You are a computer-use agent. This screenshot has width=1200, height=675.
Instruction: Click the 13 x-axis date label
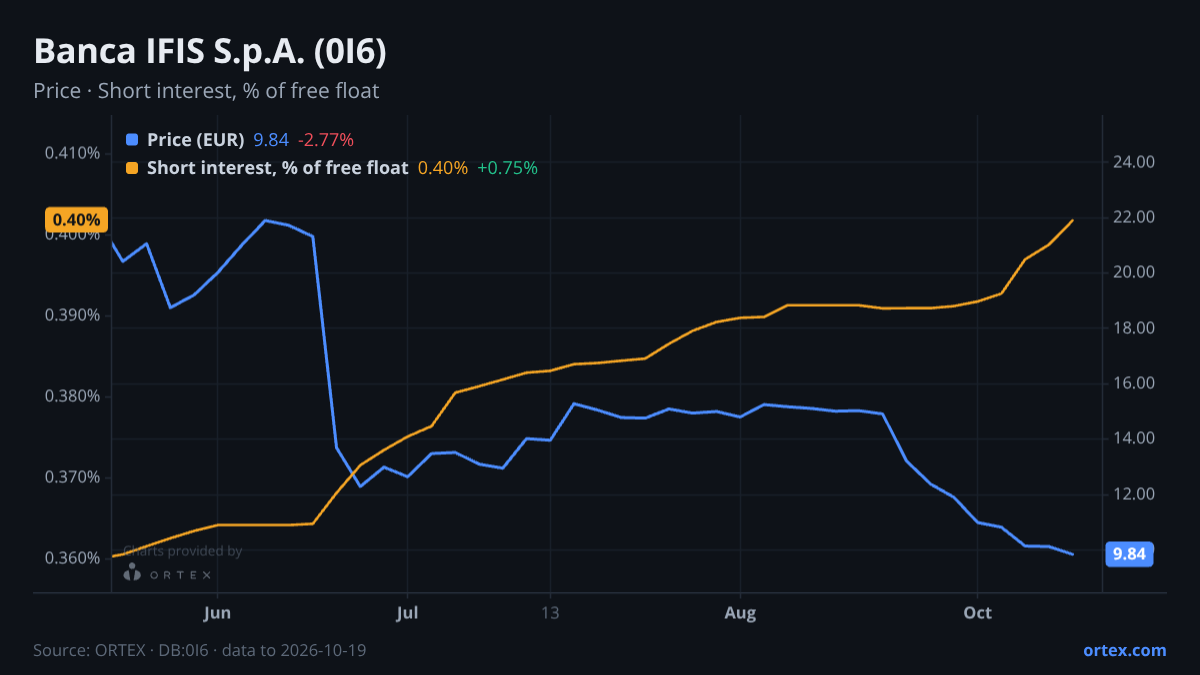click(x=549, y=613)
